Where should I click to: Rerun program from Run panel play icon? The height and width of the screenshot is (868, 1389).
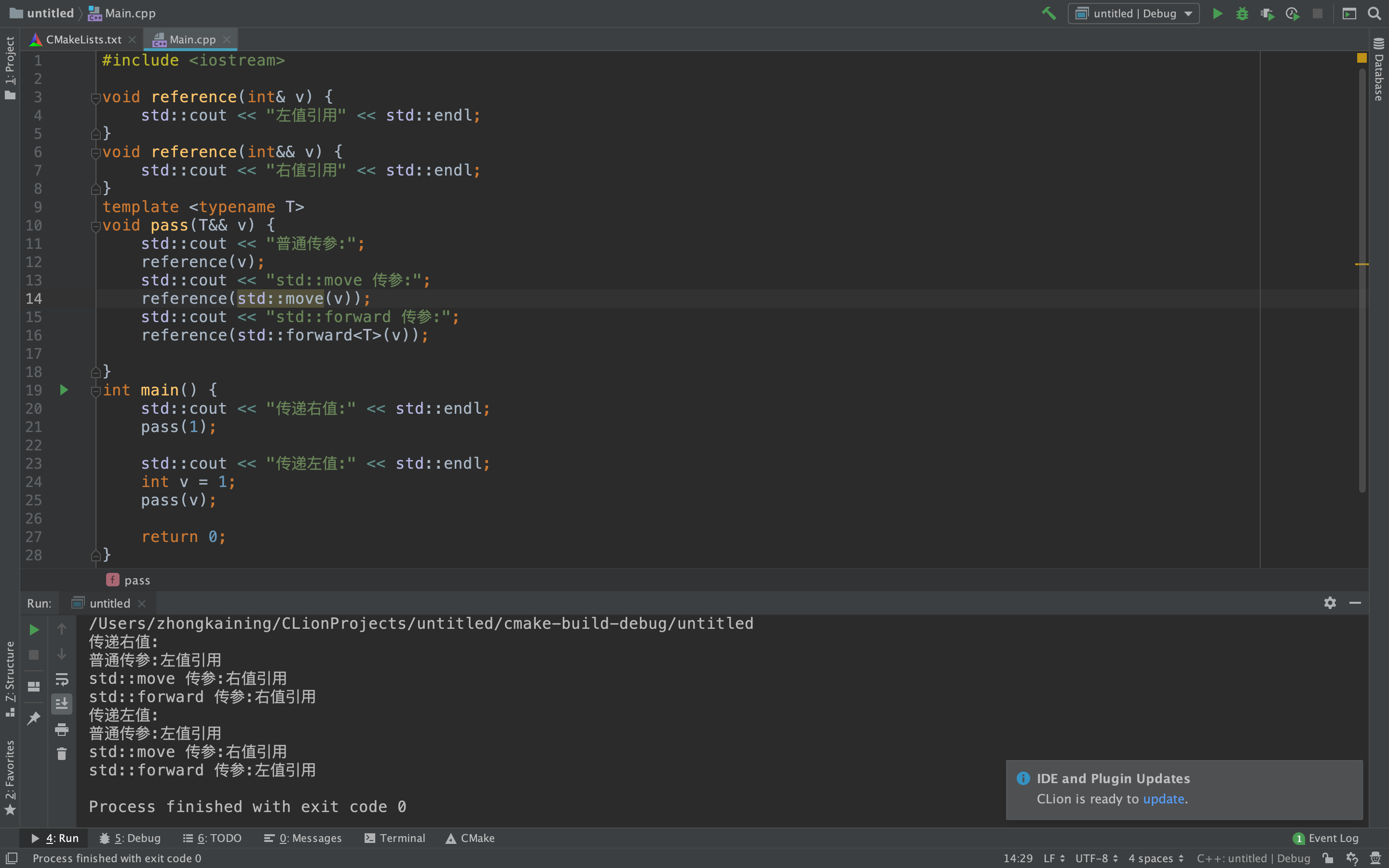point(34,630)
